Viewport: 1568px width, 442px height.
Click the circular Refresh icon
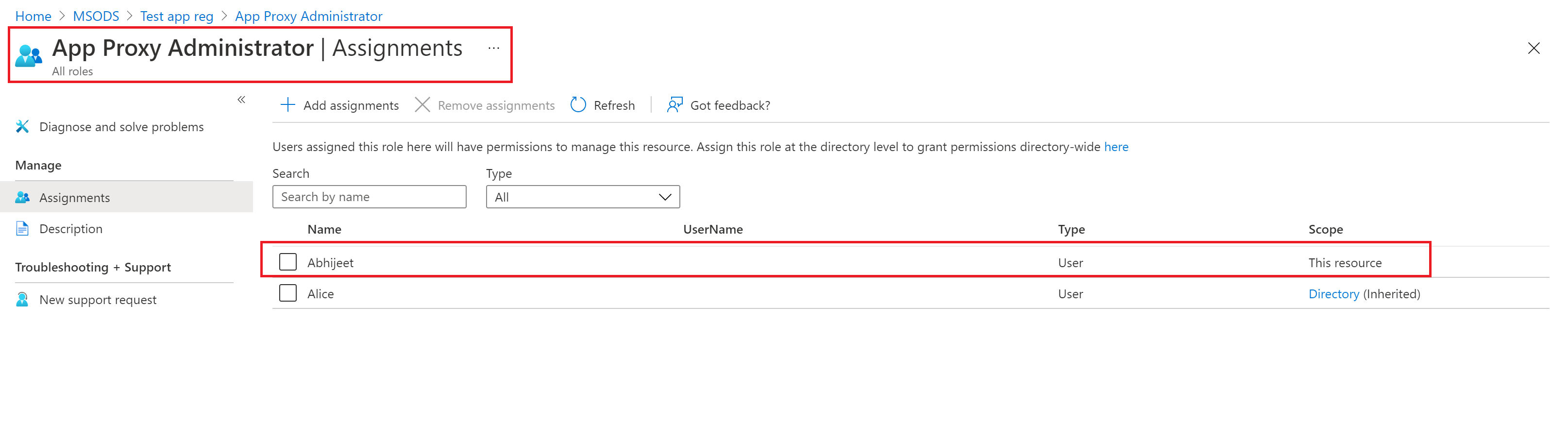click(x=578, y=105)
